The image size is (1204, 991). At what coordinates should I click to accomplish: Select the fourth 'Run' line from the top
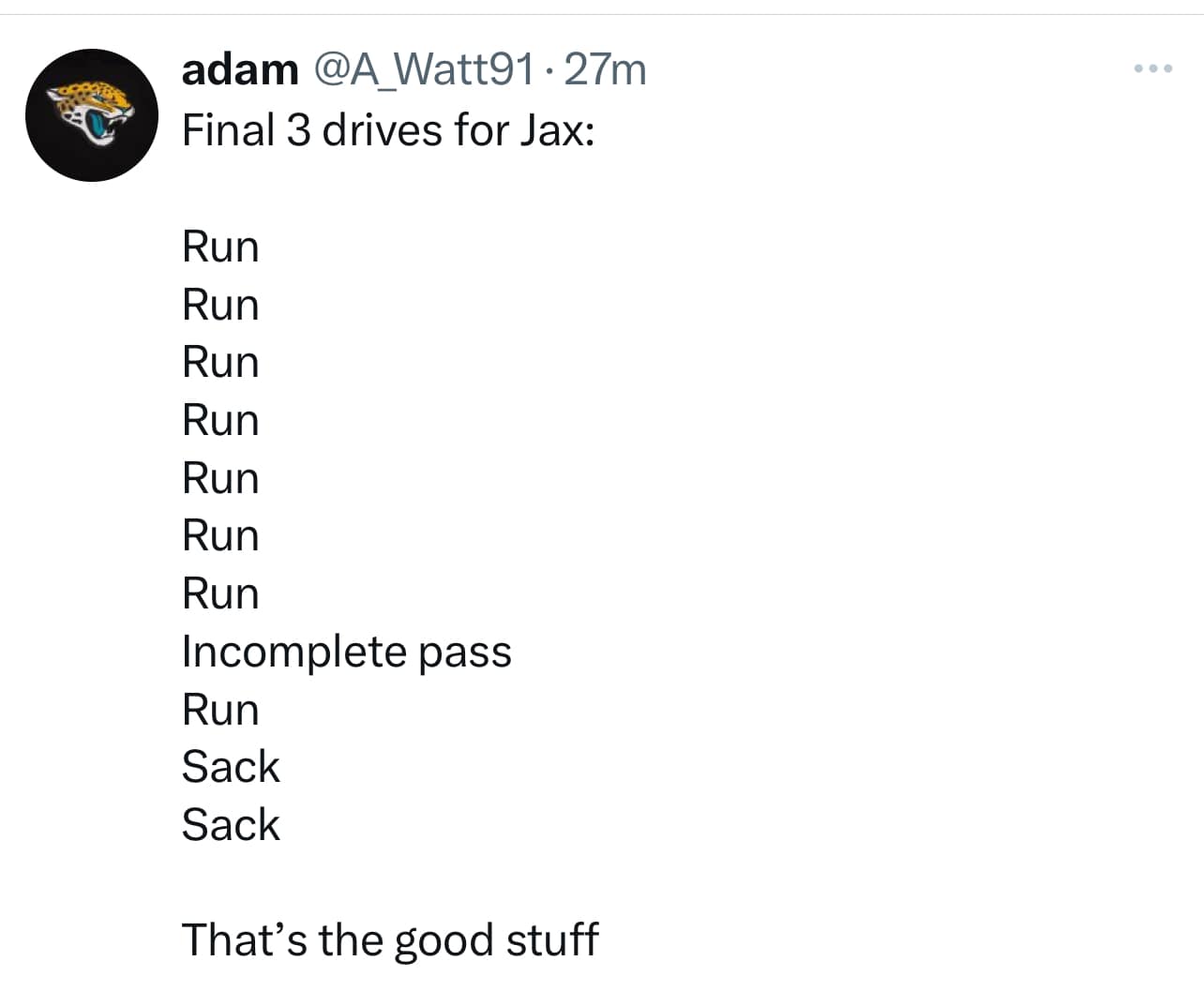point(220,421)
